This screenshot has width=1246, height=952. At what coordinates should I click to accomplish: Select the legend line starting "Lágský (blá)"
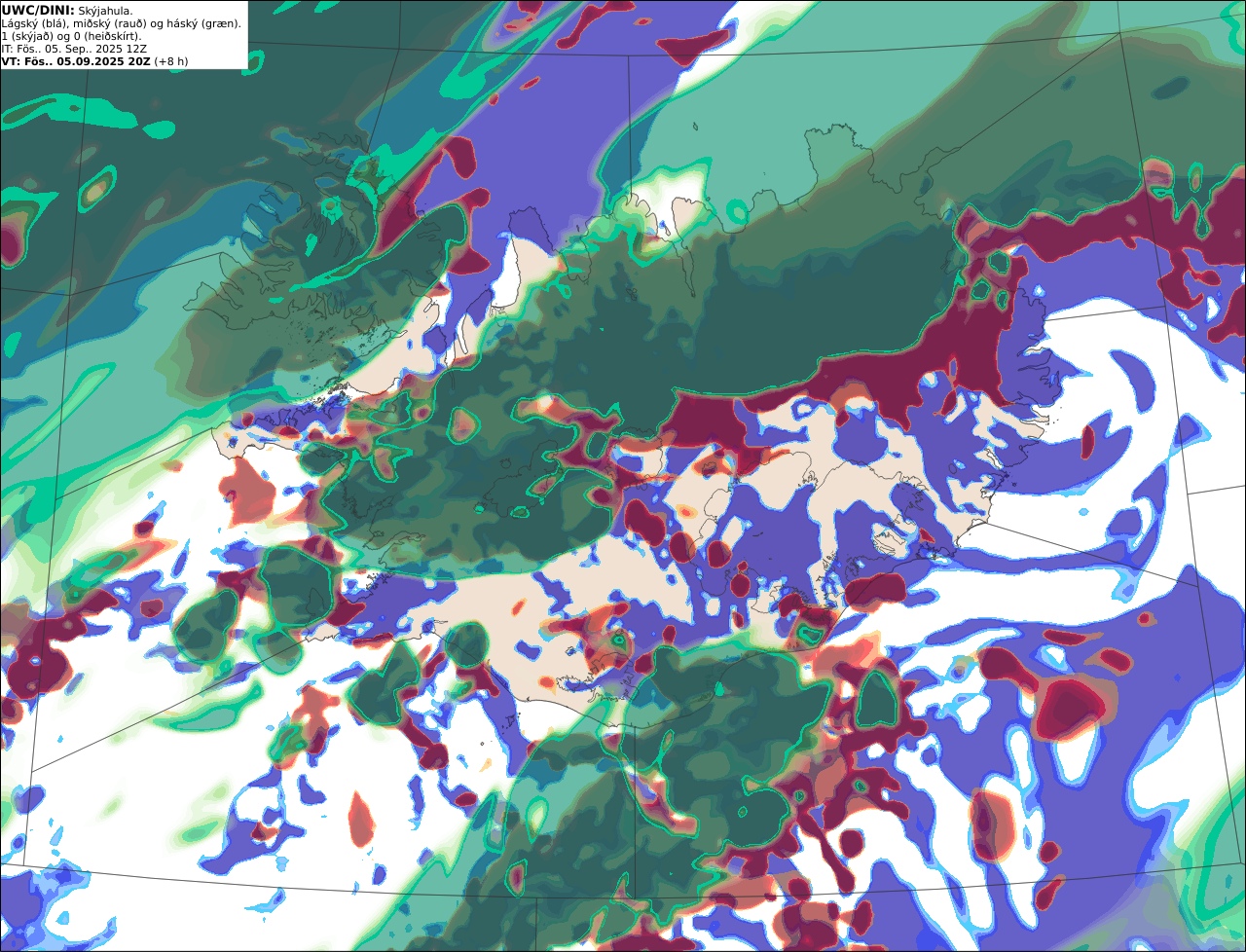pyautogui.click(x=122, y=22)
